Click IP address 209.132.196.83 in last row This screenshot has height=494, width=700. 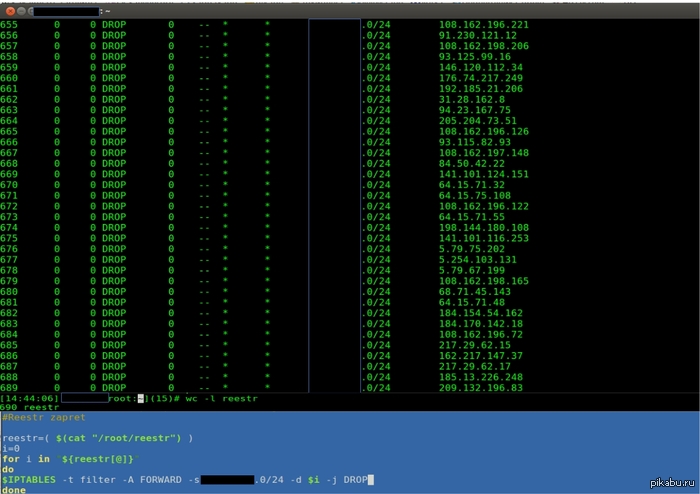pyautogui.click(x=480, y=388)
